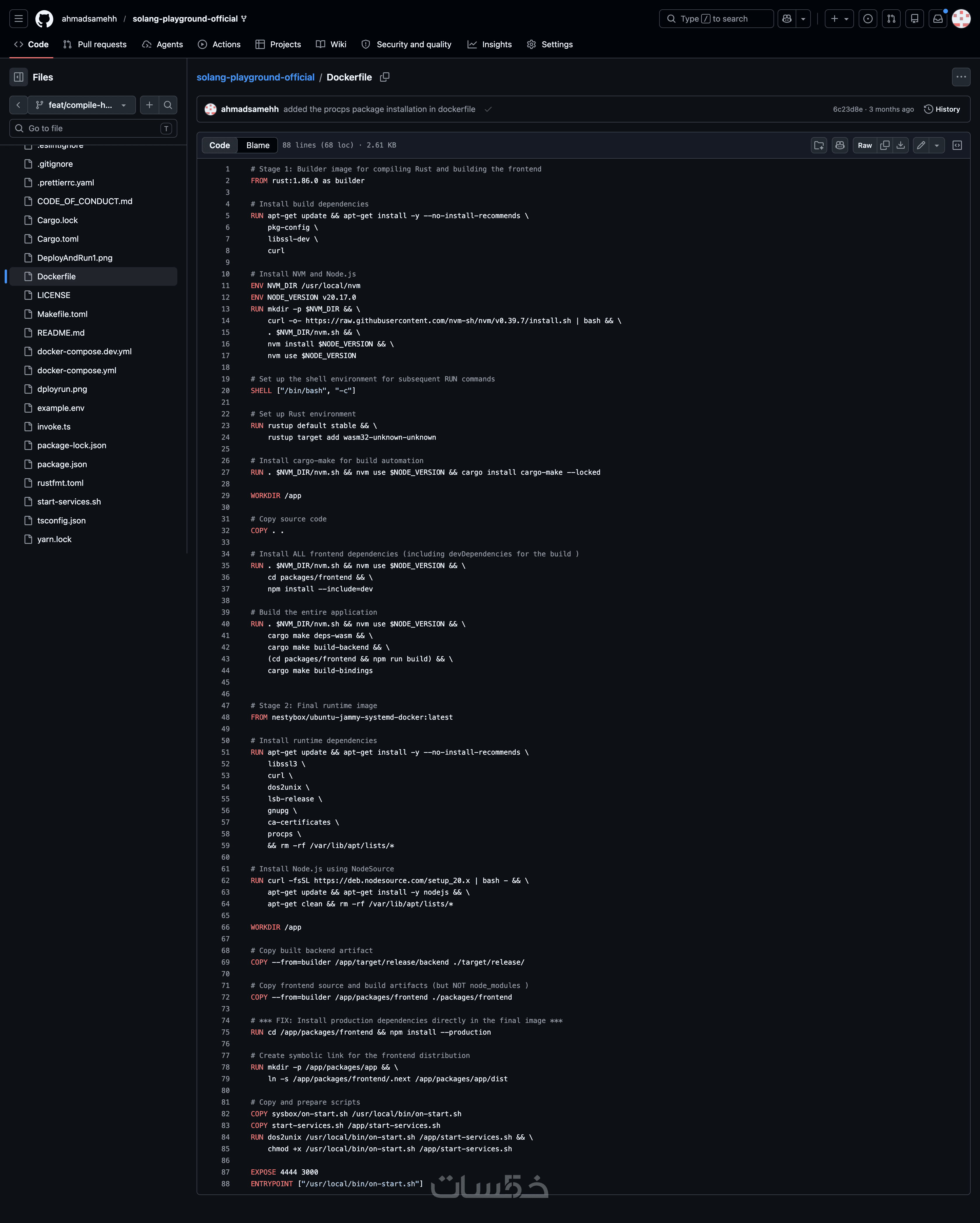Collapse the file tree sidebar

(19, 77)
